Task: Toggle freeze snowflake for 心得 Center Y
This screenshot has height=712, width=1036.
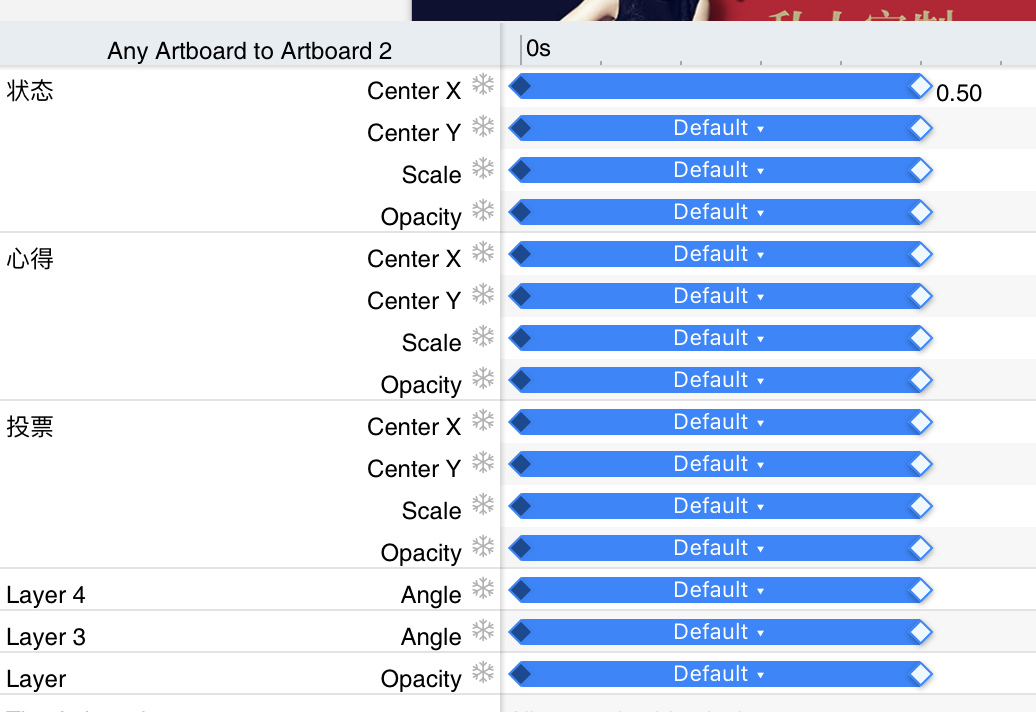Action: [483, 295]
